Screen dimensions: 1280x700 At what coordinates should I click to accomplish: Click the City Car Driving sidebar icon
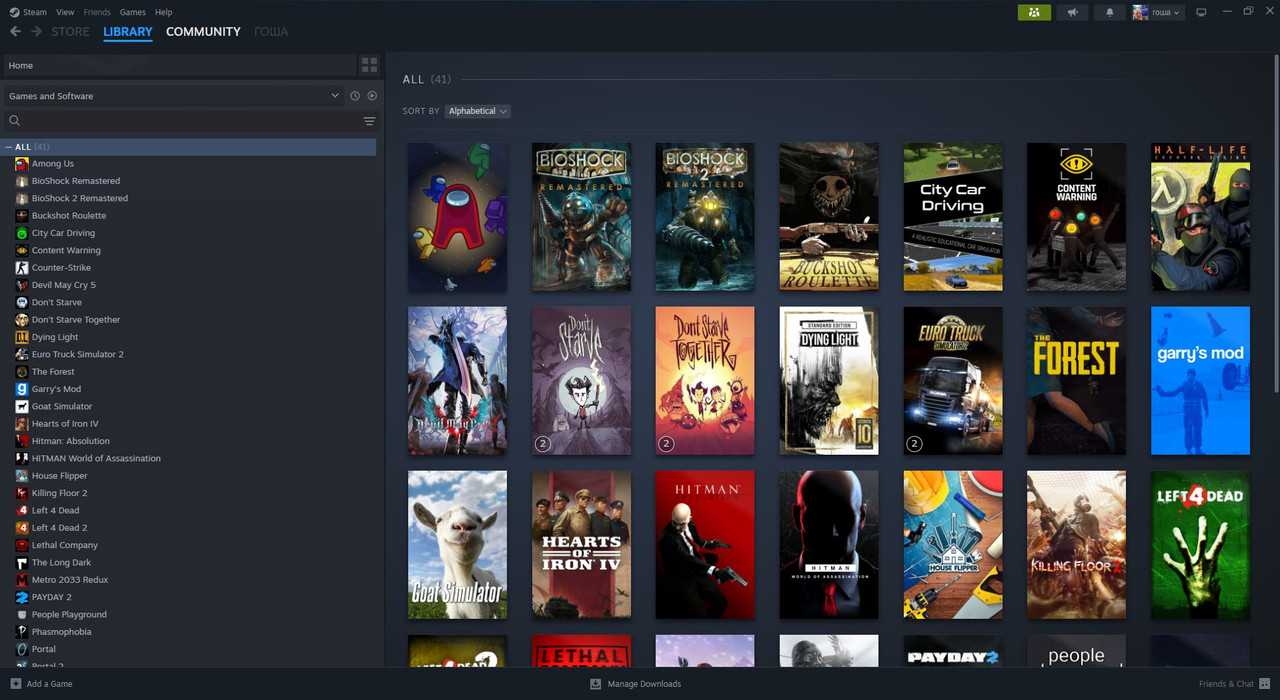click(x=22, y=233)
